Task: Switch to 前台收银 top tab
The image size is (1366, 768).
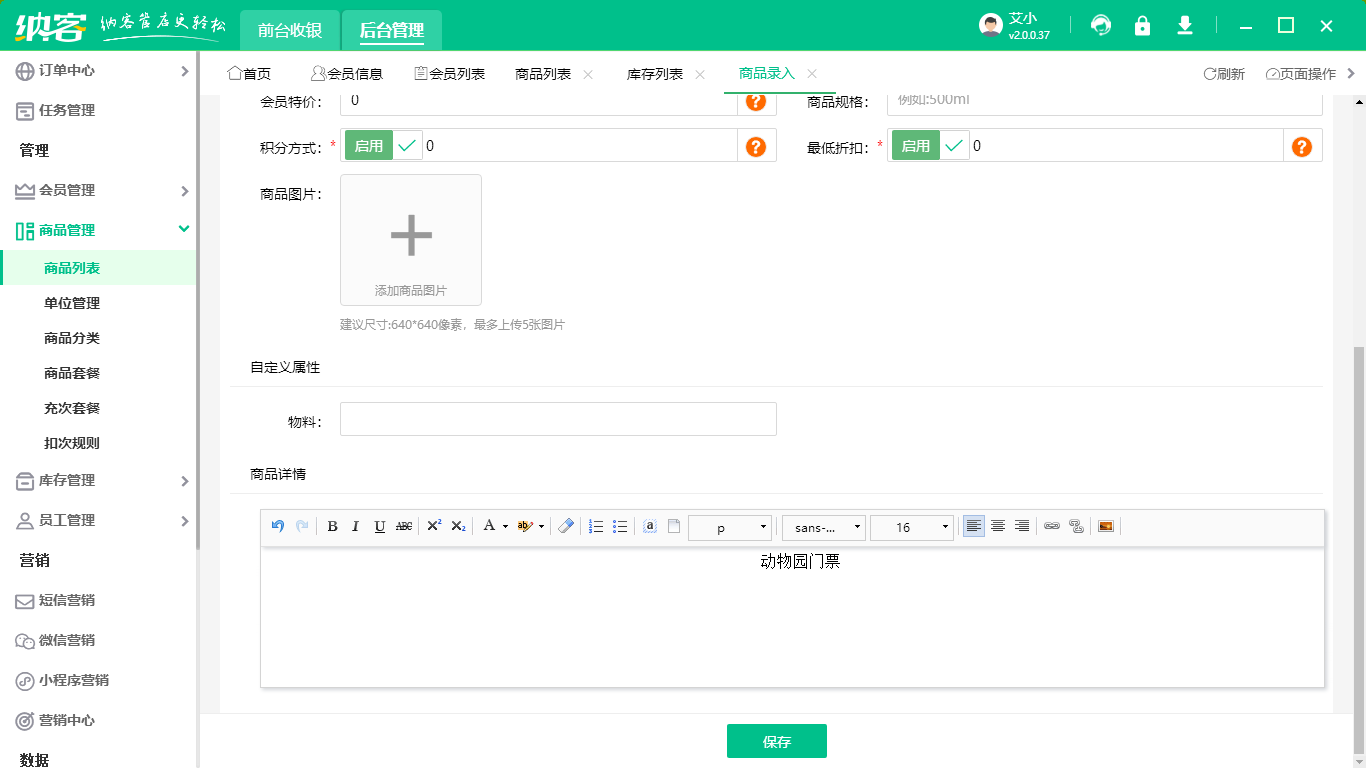Action: [290, 30]
